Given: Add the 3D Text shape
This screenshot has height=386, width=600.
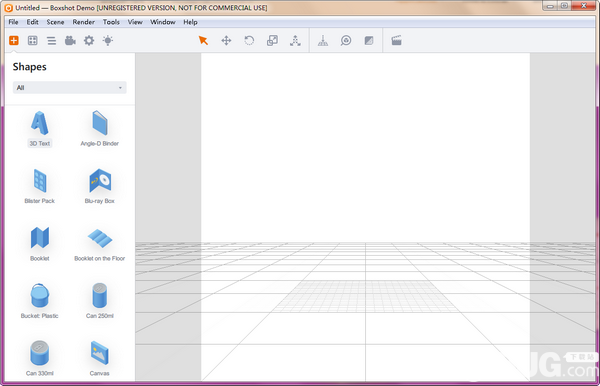Looking at the screenshot, I should tap(40, 129).
